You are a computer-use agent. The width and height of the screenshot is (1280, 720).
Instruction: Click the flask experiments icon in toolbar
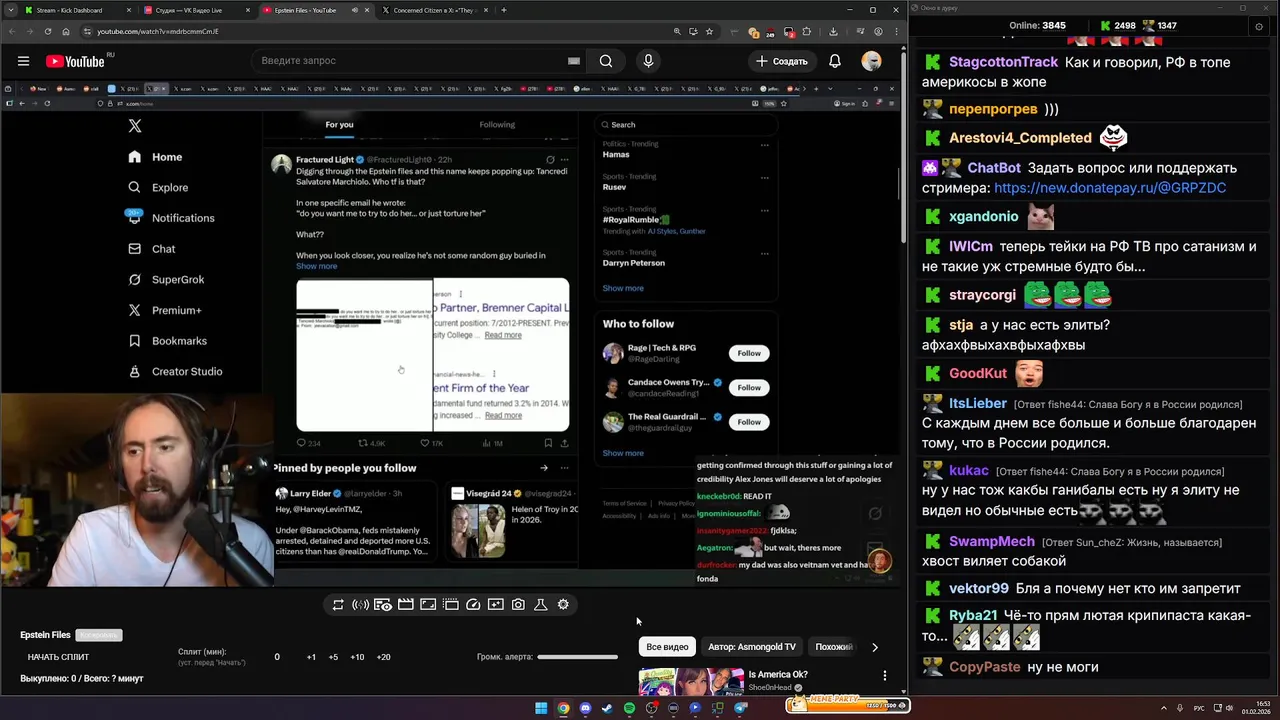pyautogui.click(x=541, y=605)
